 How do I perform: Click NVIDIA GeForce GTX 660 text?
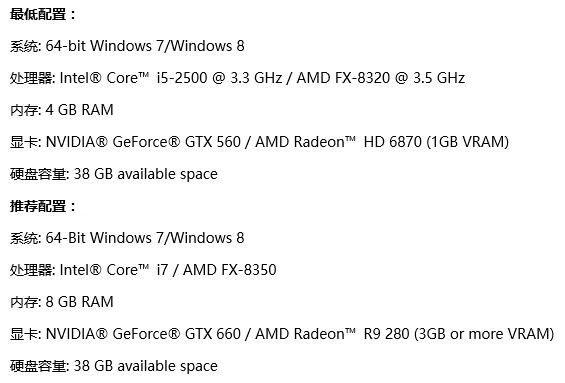[143, 334]
